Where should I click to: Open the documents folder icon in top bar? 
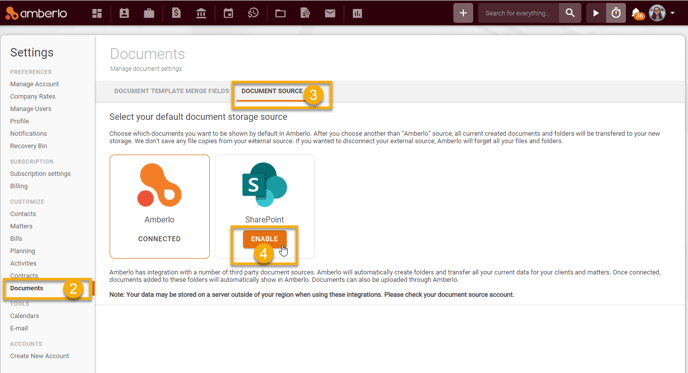[x=280, y=14]
